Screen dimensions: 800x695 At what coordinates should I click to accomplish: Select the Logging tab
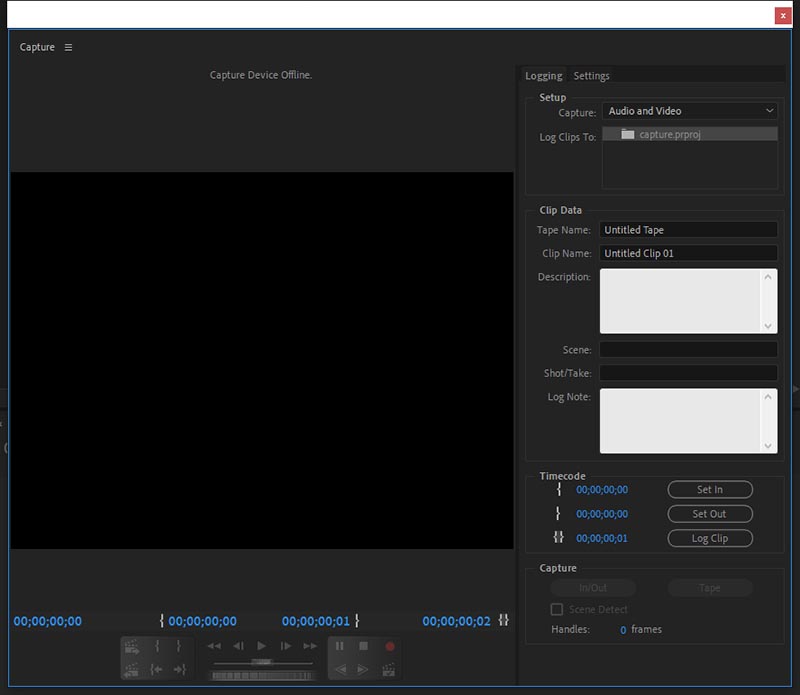[544, 76]
